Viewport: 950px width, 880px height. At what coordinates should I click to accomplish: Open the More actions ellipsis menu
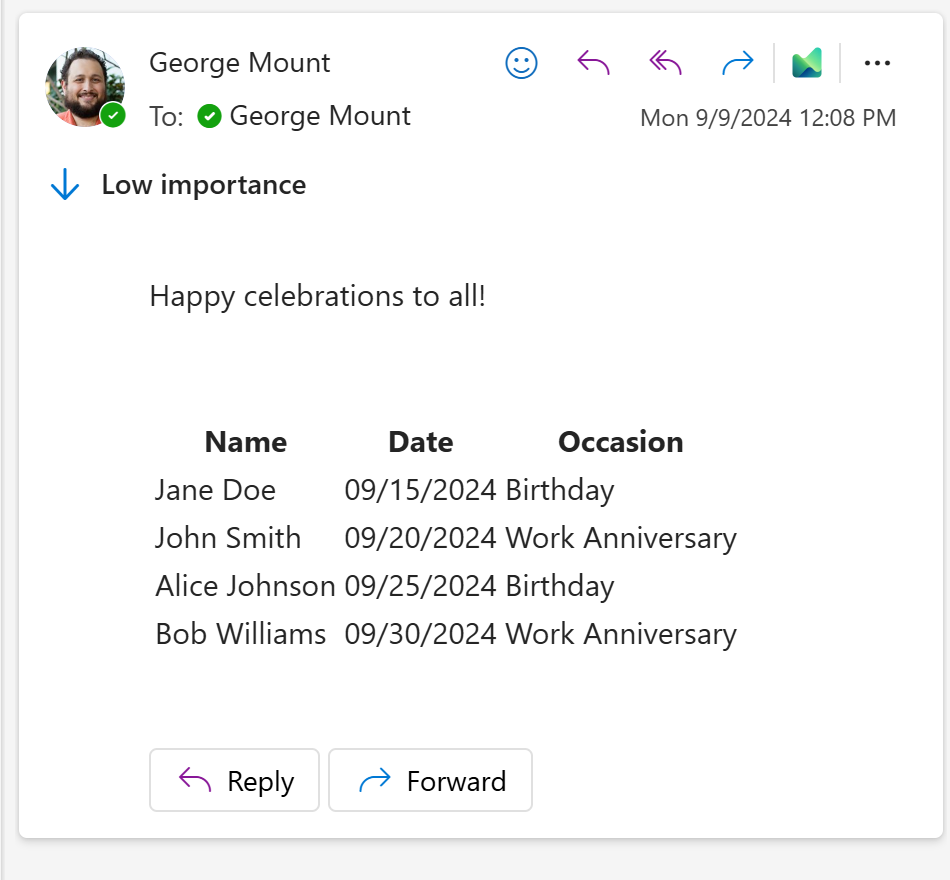click(877, 64)
